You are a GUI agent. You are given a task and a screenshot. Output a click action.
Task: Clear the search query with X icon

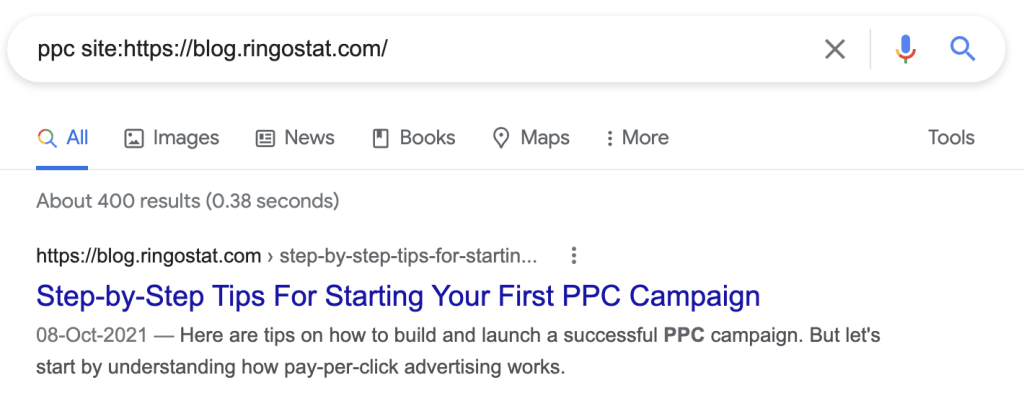(x=835, y=49)
